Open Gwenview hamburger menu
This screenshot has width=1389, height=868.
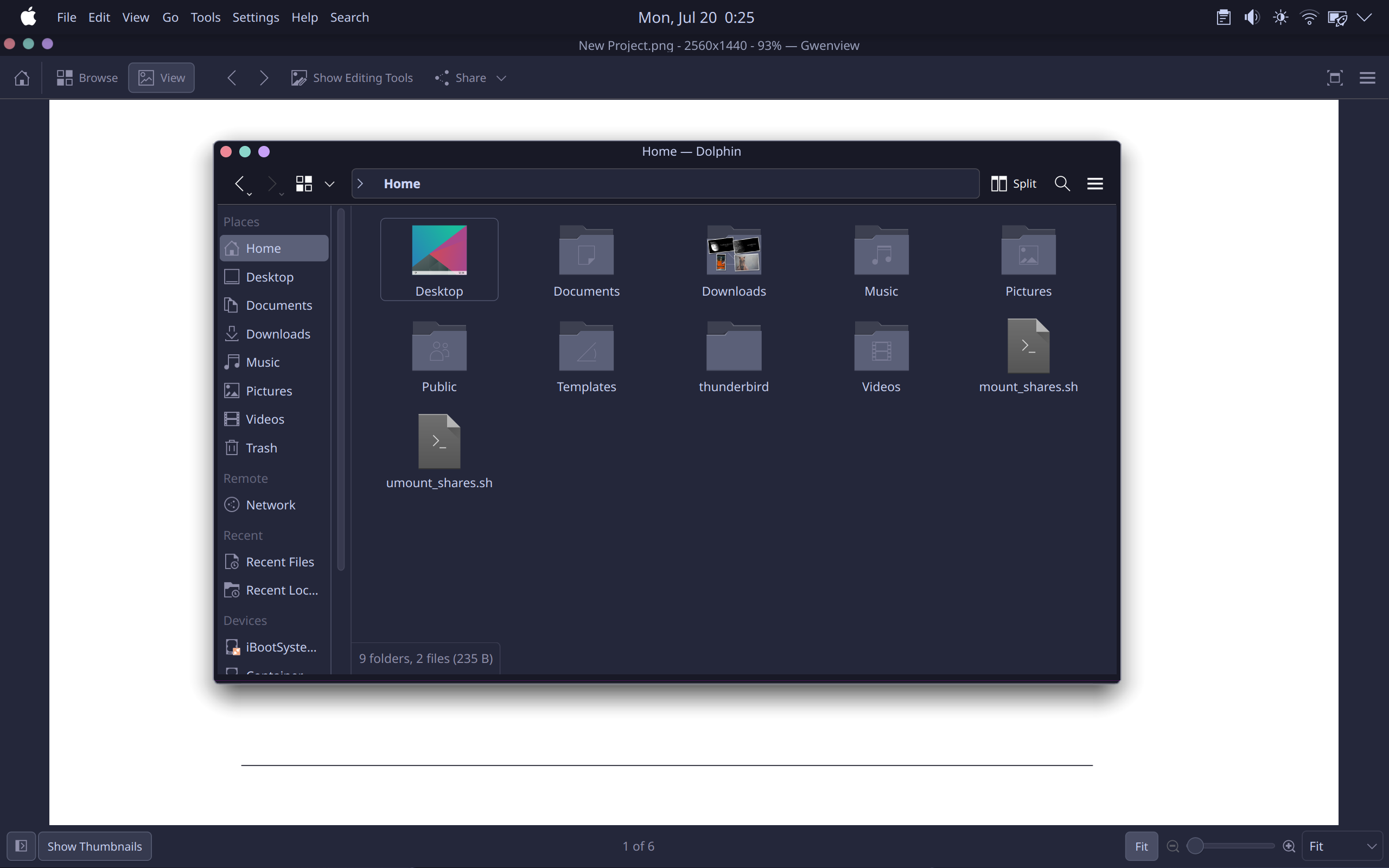(x=1367, y=78)
